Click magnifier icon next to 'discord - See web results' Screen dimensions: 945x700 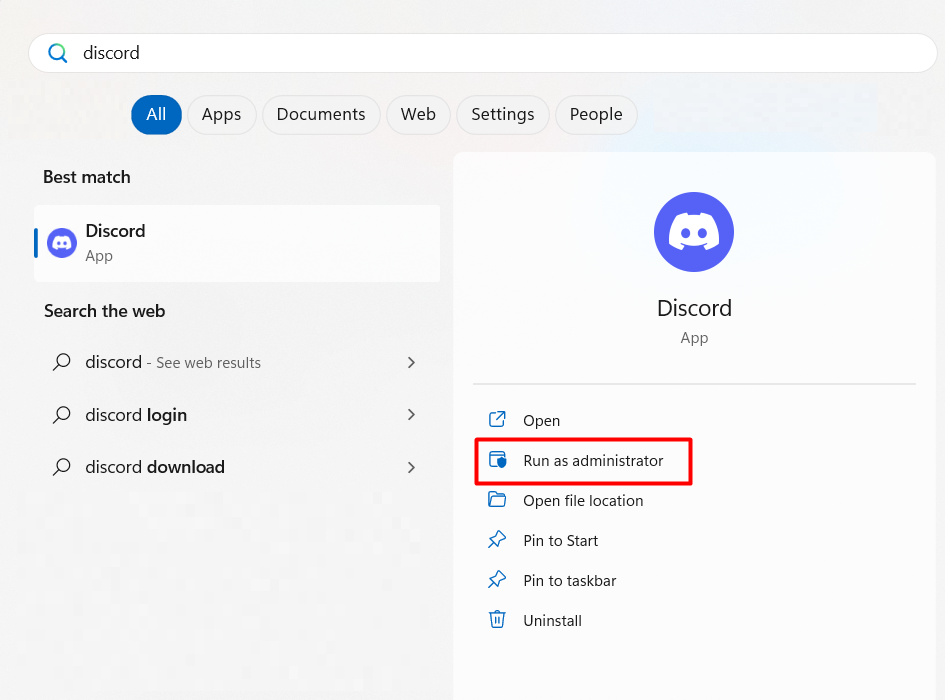coord(62,362)
